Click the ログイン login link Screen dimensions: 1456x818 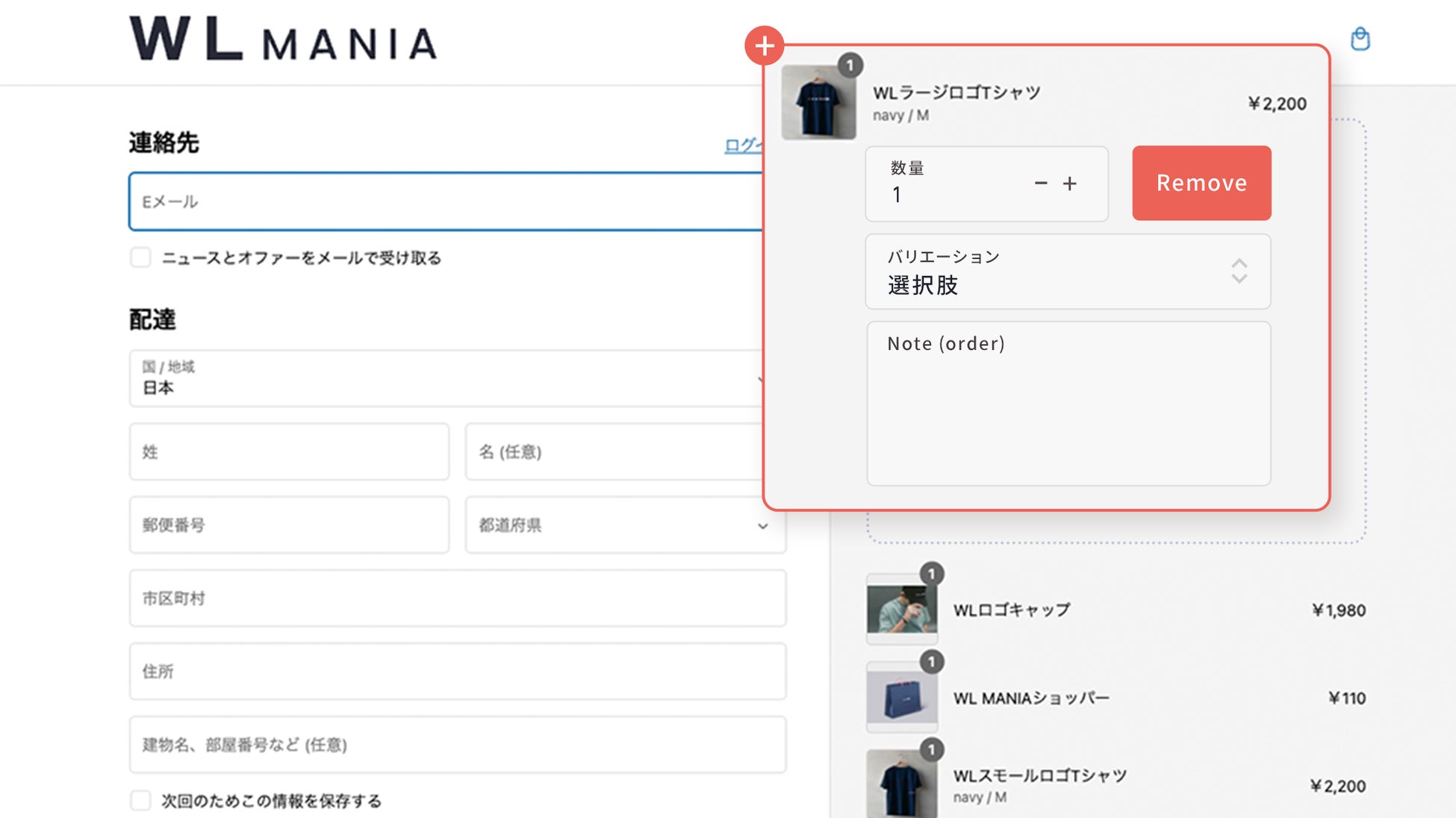point(742,145)
